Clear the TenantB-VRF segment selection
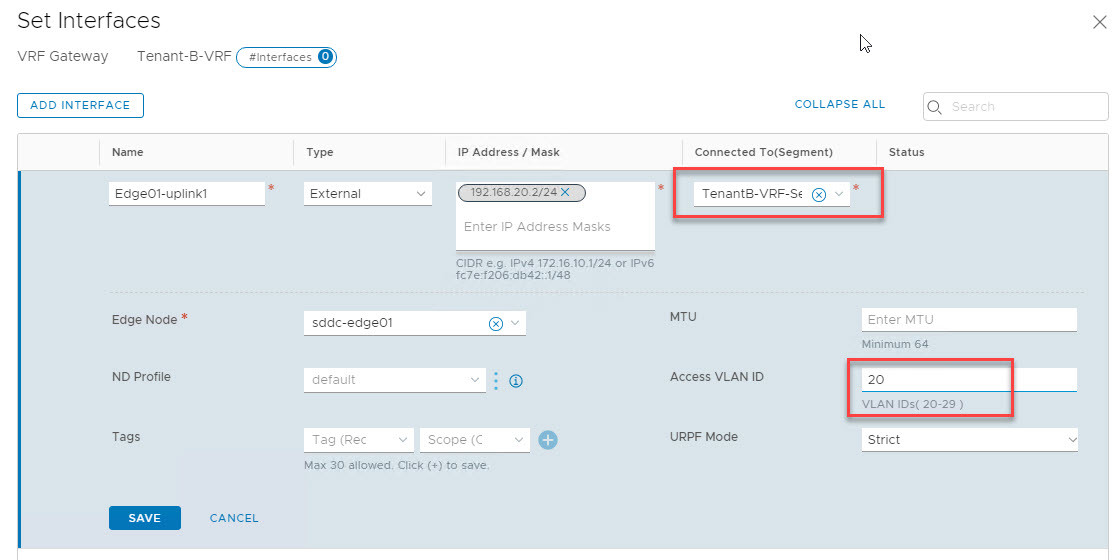 tap(818, 195)
